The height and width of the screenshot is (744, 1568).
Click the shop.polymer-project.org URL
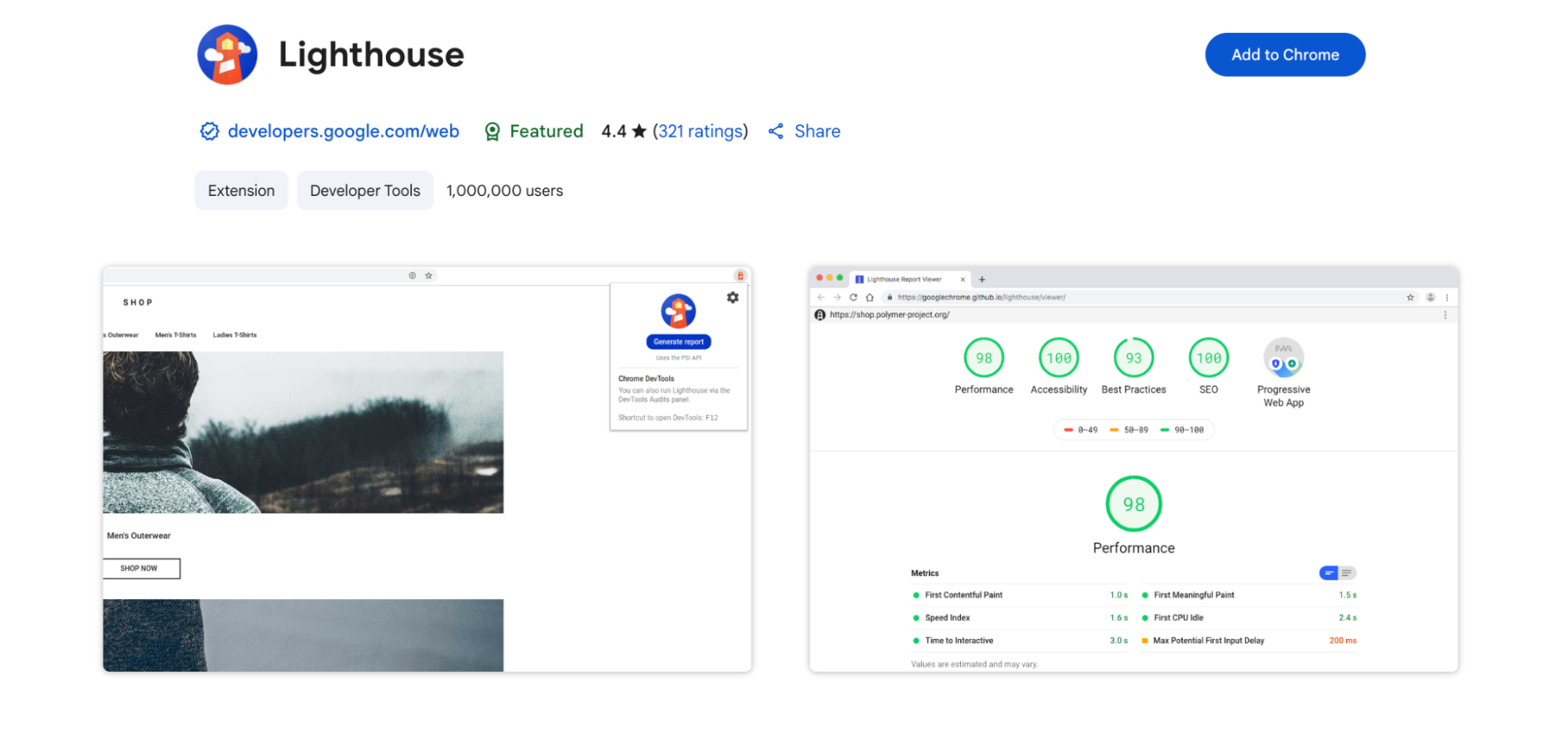(890, 314)
